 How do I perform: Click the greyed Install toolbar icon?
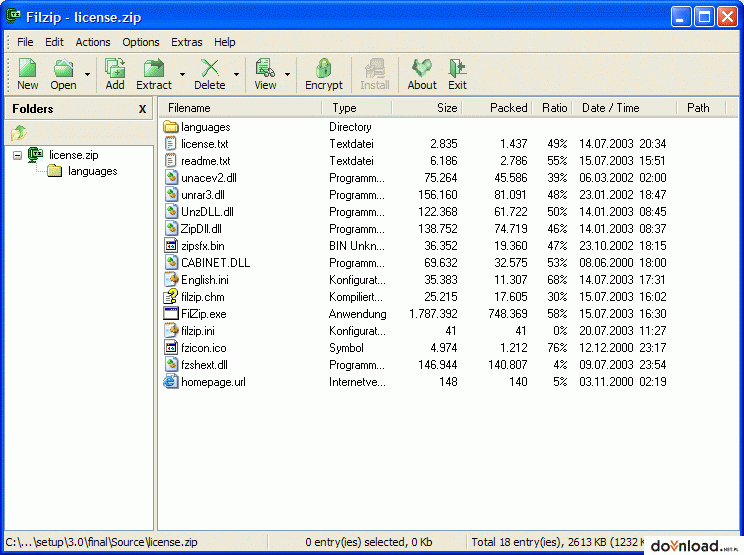click(374, 68)
